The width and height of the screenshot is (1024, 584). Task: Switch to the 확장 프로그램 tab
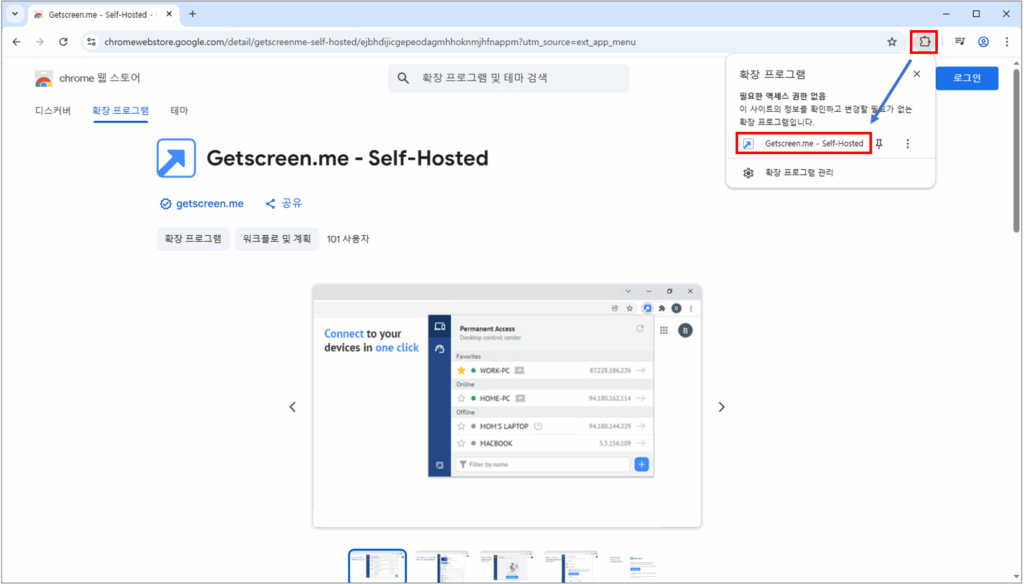(120, 110)
